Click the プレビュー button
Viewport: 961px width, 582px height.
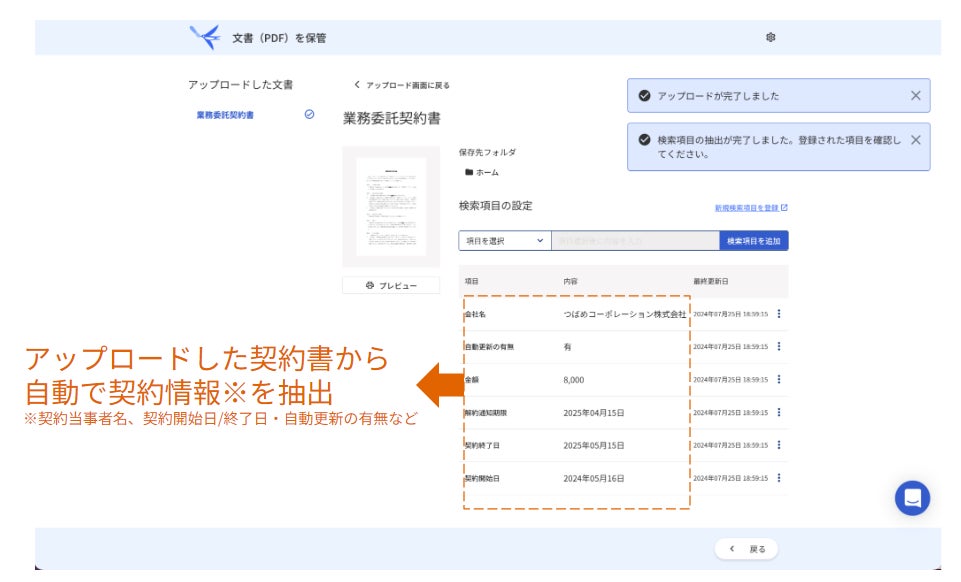(391, 285)
